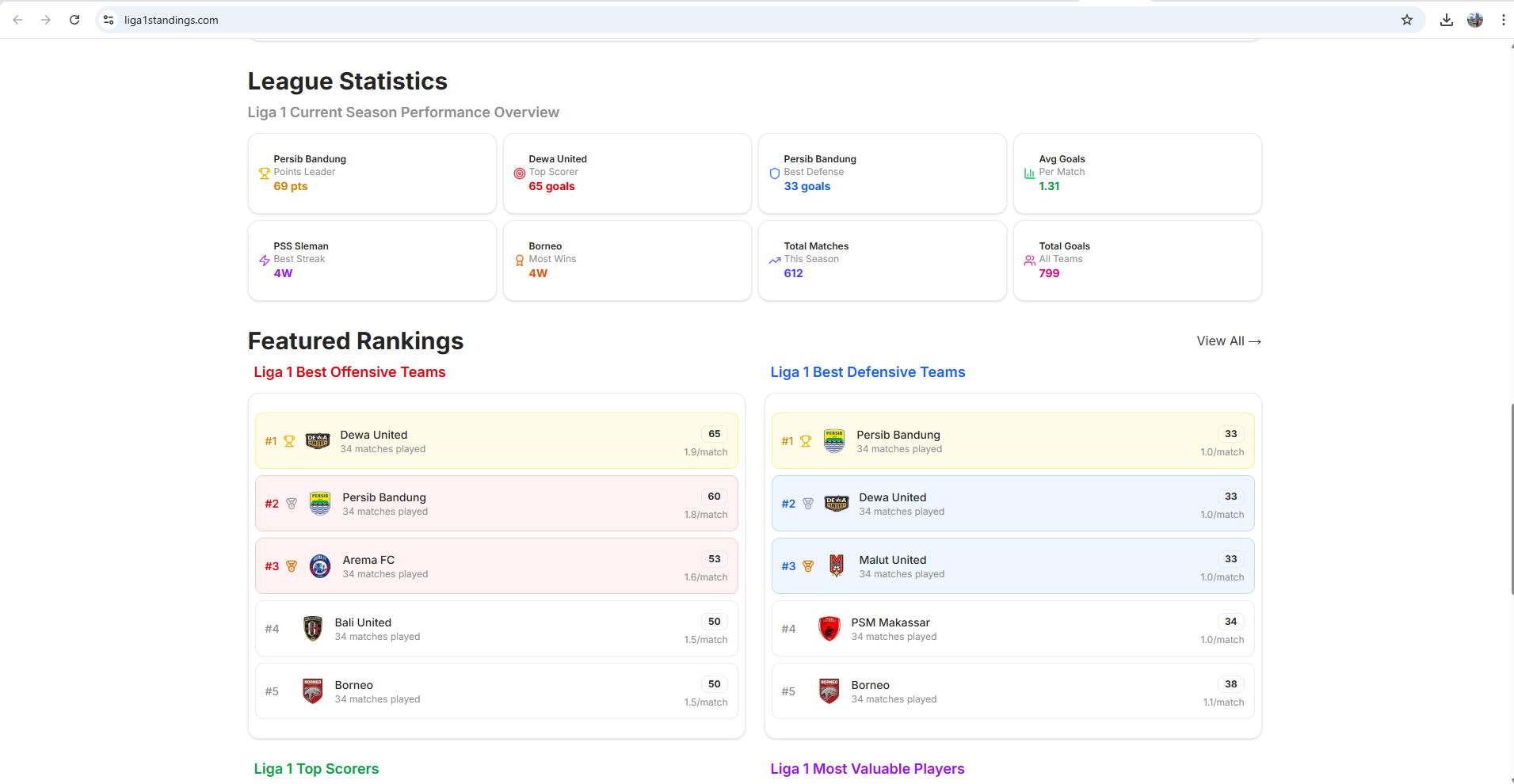The height and width of the screenshot is (784, 1514).
Task: Bookmark this page with the star icon
Action: (x=1407, y=20)
